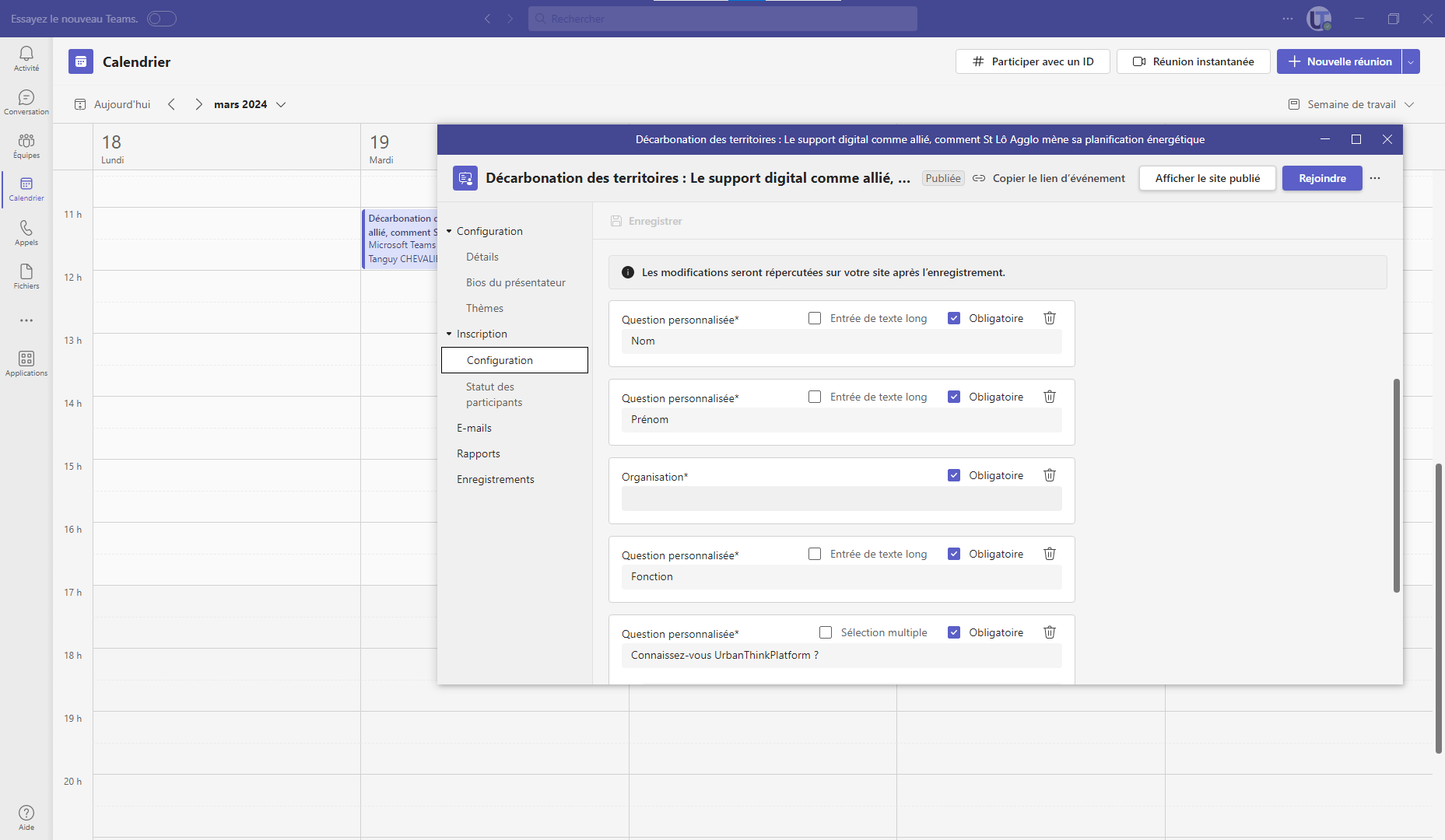This screenshot has height=840, width=1445.
Task: Open the Applications store icon
Action: pos(26,363)
